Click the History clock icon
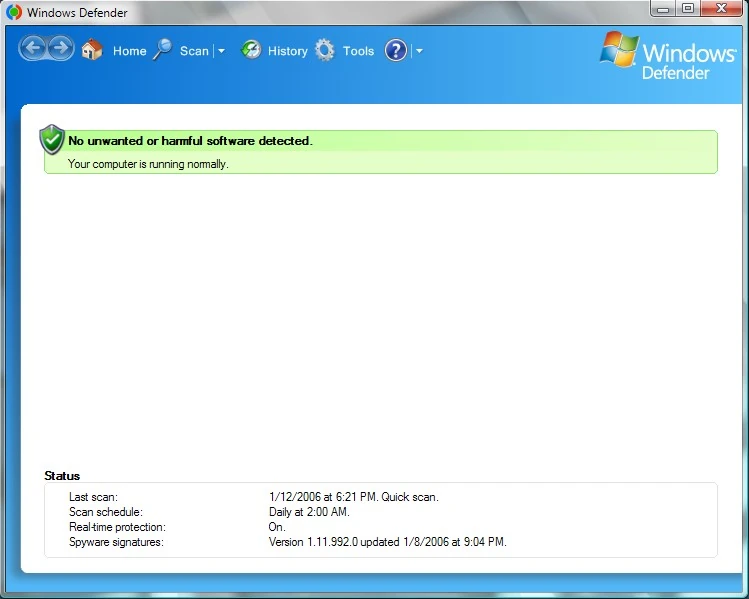 [x=251, y=50]
